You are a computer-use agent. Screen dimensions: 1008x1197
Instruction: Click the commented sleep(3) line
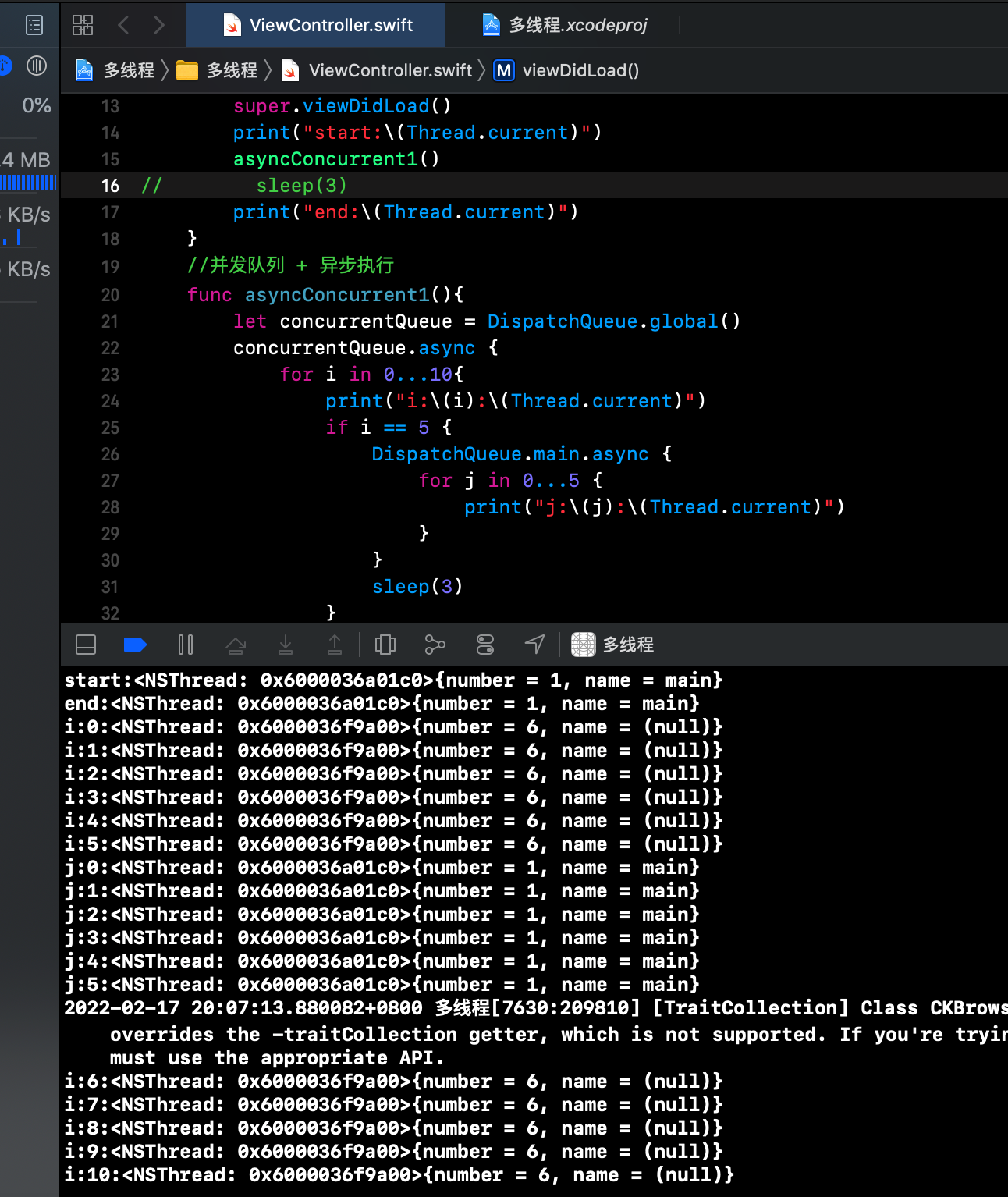pos(301,186)
